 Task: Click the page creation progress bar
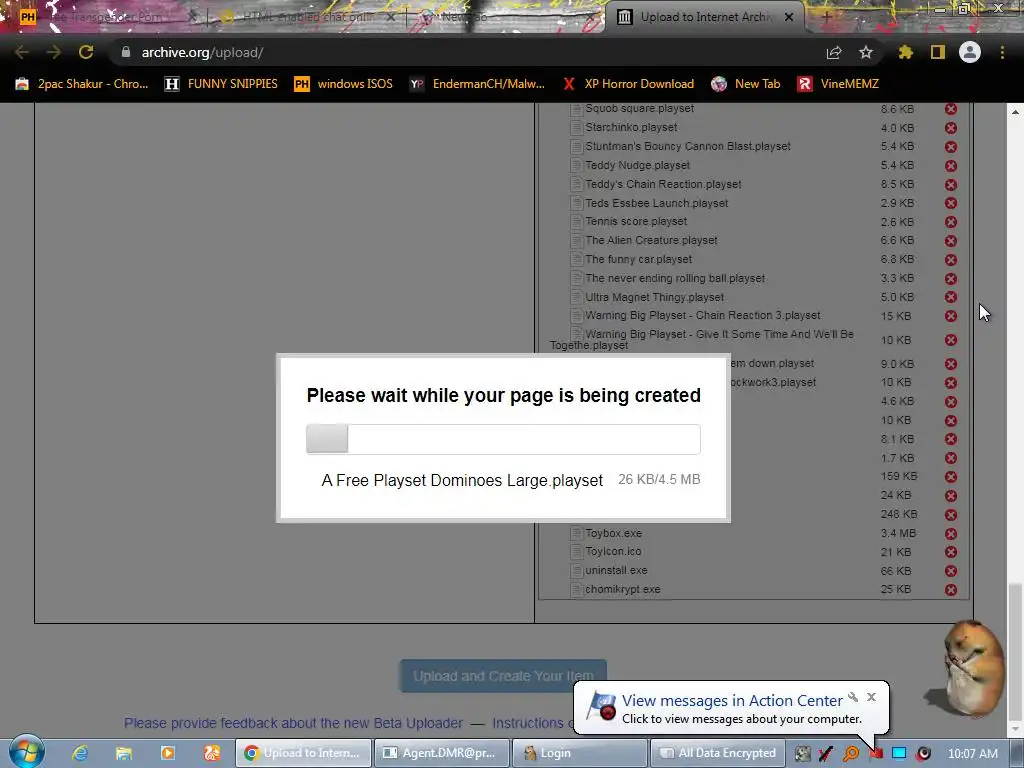(x=504, y=439)
